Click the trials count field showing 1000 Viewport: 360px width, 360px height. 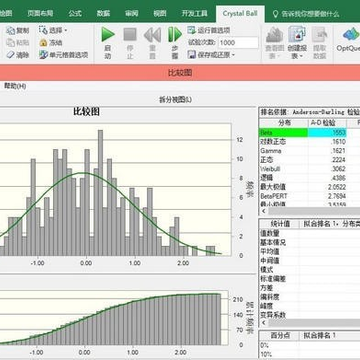pos(238,43)
